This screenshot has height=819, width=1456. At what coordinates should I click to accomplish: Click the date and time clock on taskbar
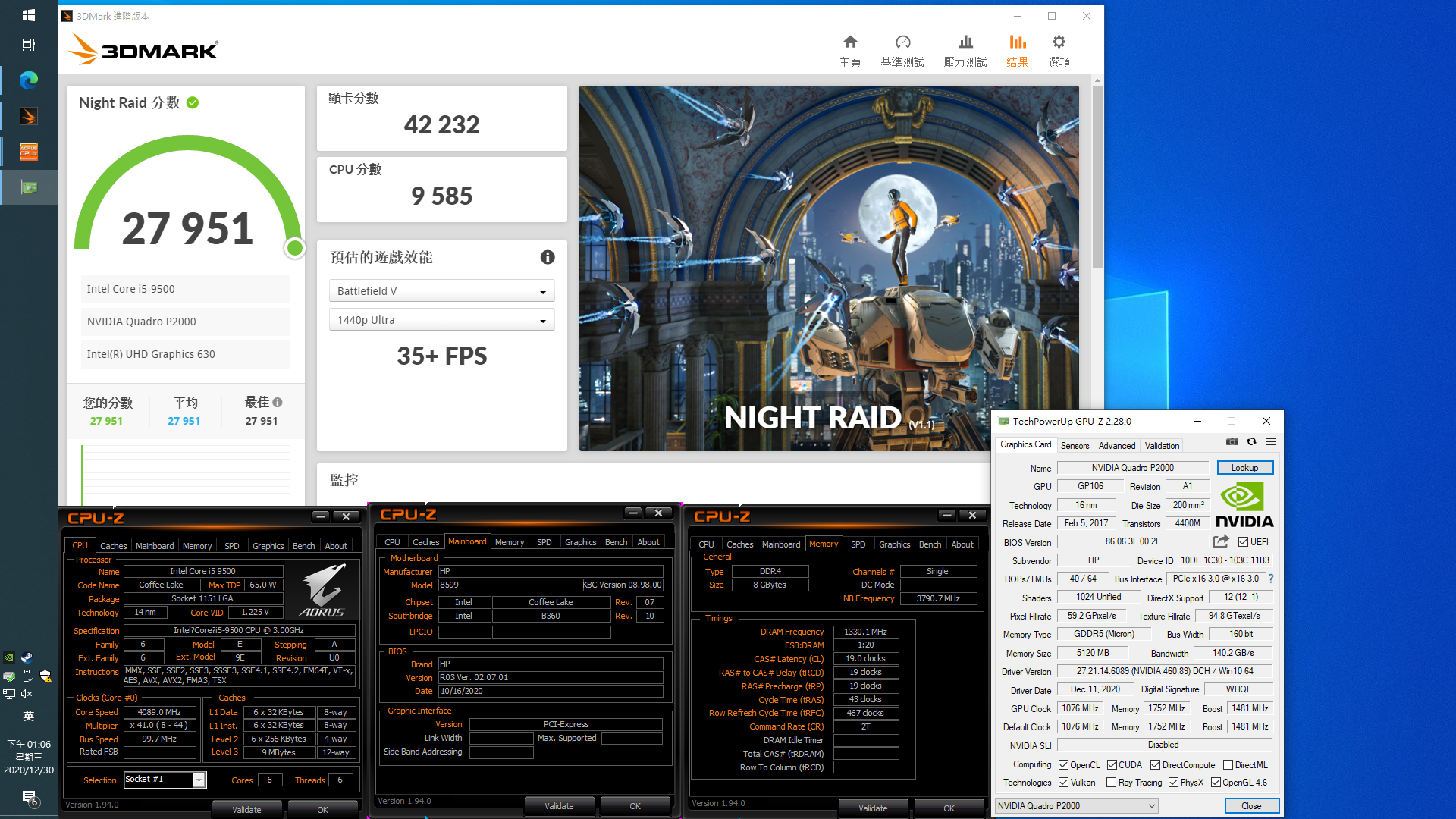(x=29, y=757)
